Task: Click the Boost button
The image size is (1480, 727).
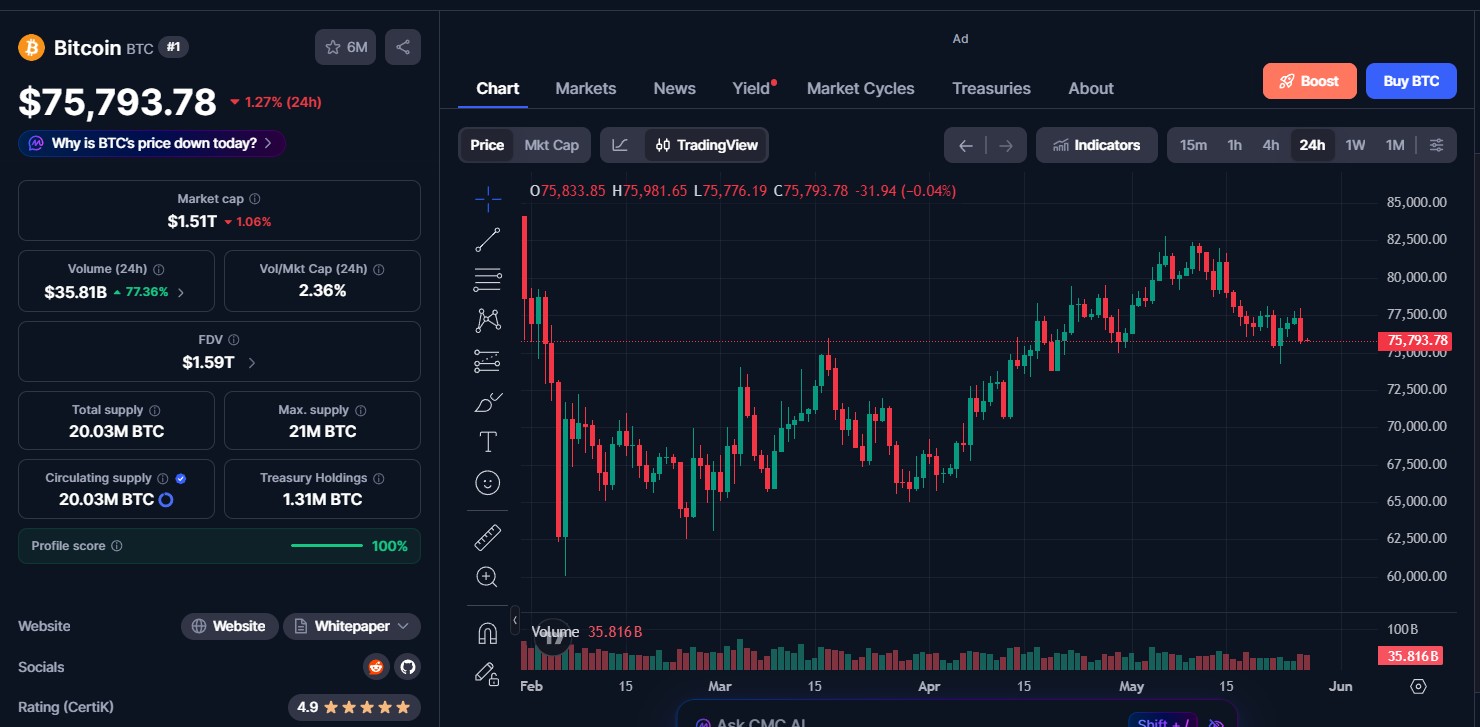Action: pyautogui.click(x=1310, y=81)
